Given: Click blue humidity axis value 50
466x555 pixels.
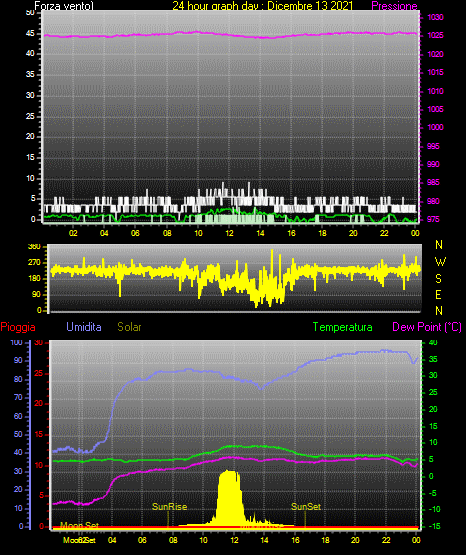Looking at the screenshot, I should (18, 434).
